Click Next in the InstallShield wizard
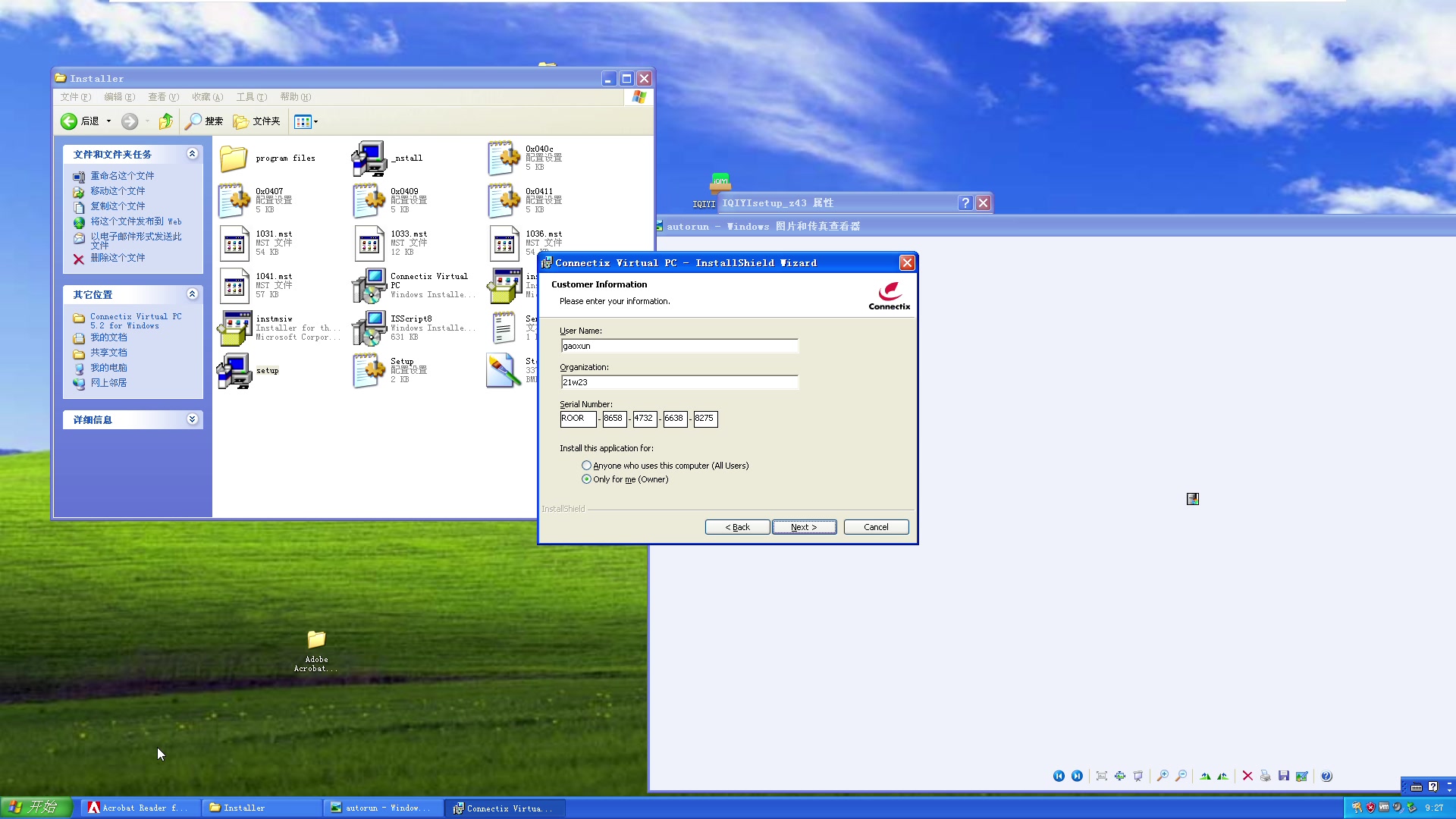The height and width of the screenshot is (819, 1456). pyautogui.click(x=803, y=526)
